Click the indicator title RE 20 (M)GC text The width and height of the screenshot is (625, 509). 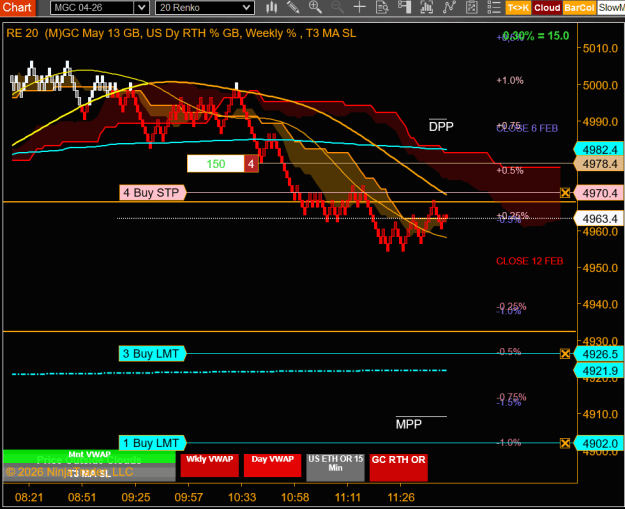[181, 33]
